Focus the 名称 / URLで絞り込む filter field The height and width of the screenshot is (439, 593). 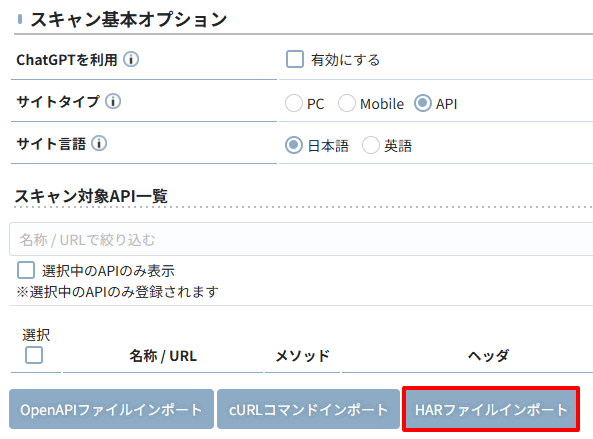(x=301, y=239)
